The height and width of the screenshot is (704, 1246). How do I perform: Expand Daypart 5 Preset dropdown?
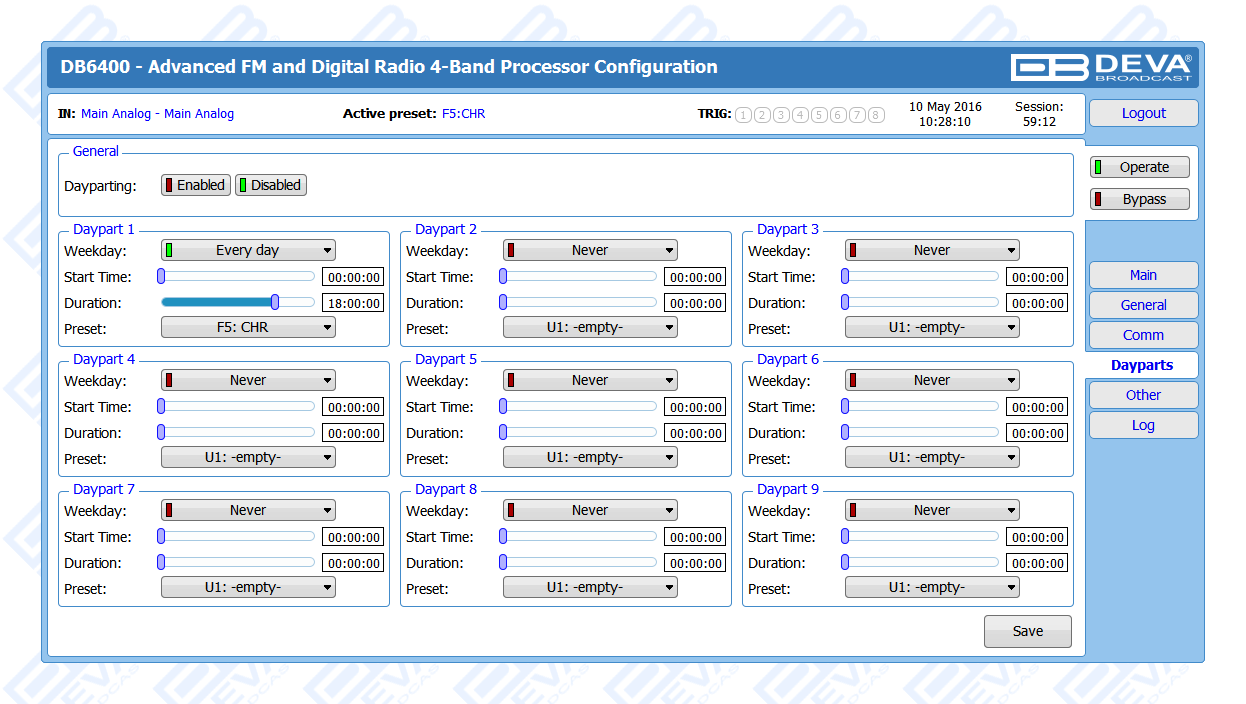(x=590, y=457)
